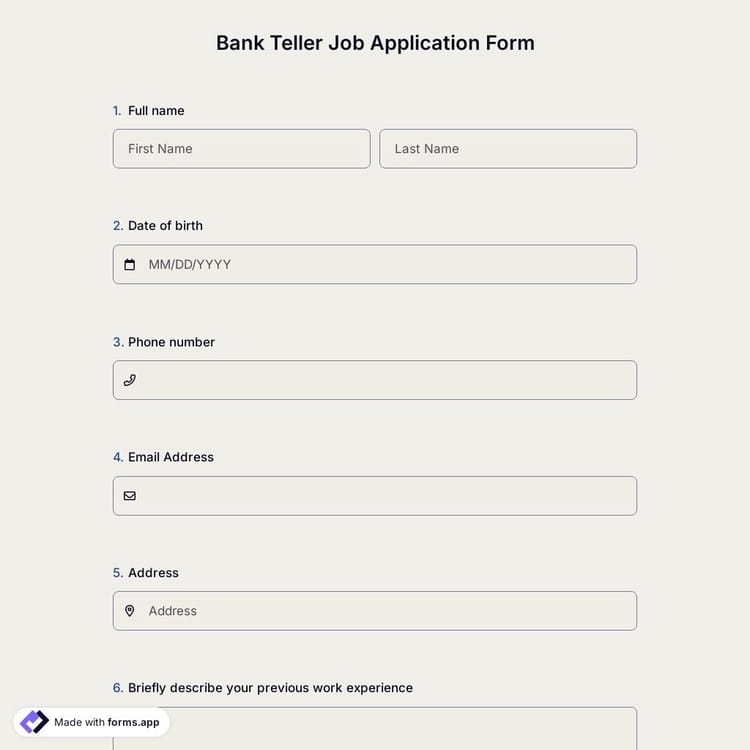Open the "Made with forms.app" link

tap(106, 722)
